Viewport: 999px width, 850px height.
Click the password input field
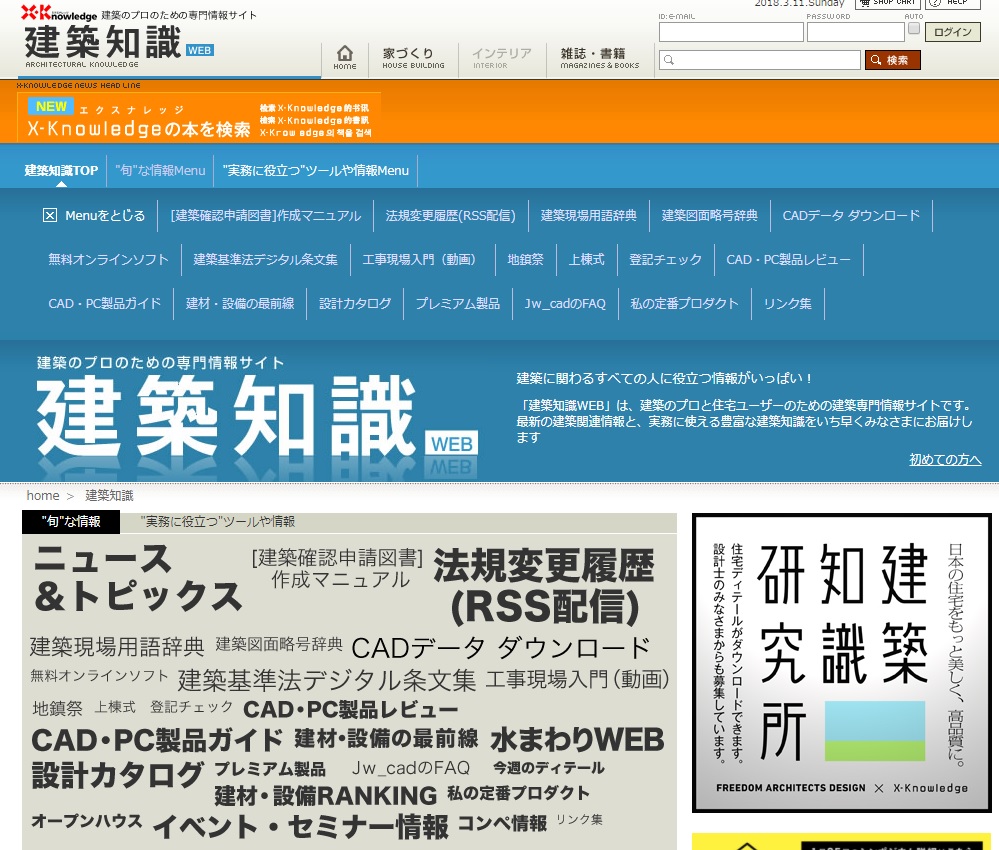click(x=856, y=32)
